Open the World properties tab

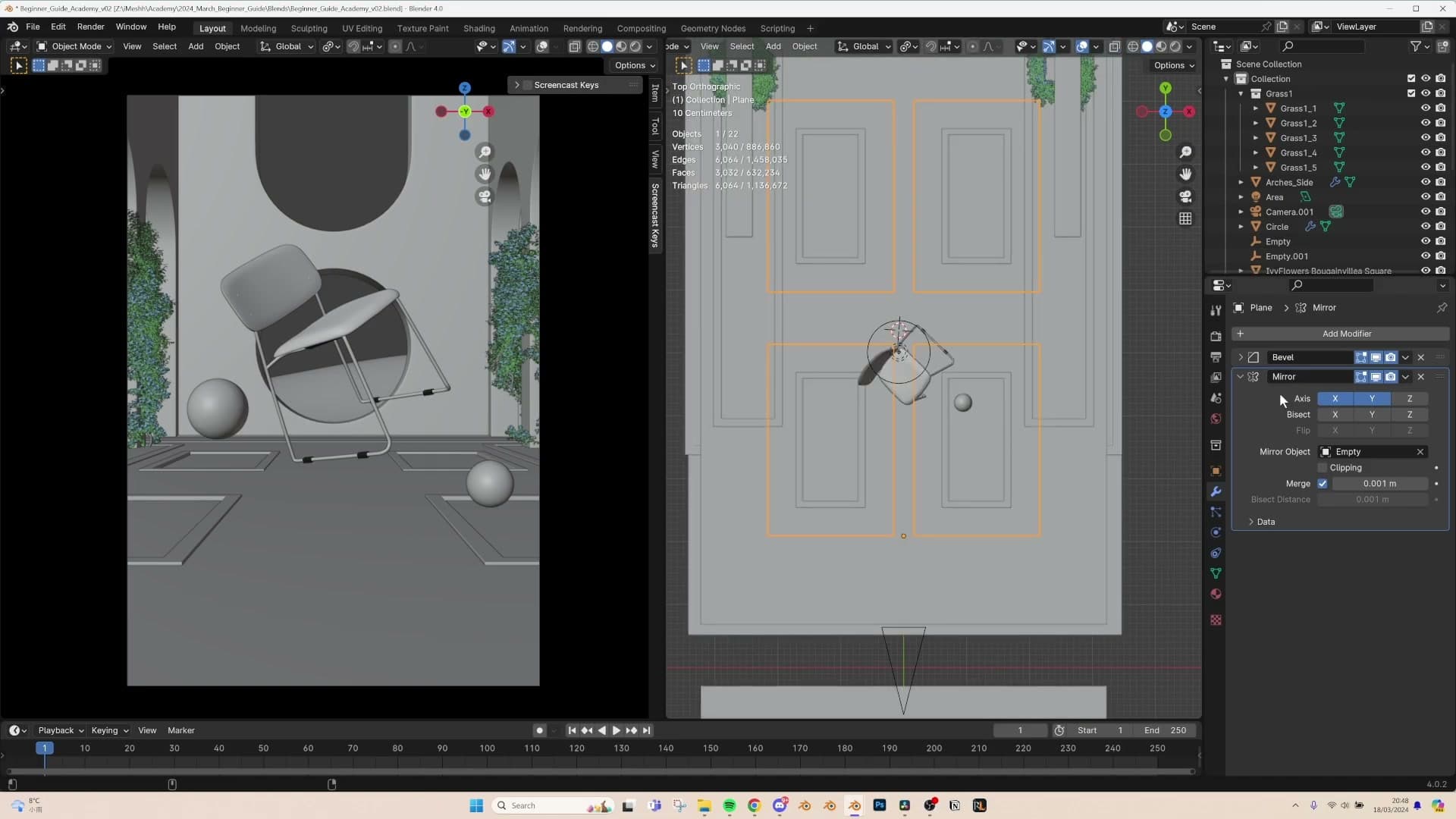[1216, 419]
